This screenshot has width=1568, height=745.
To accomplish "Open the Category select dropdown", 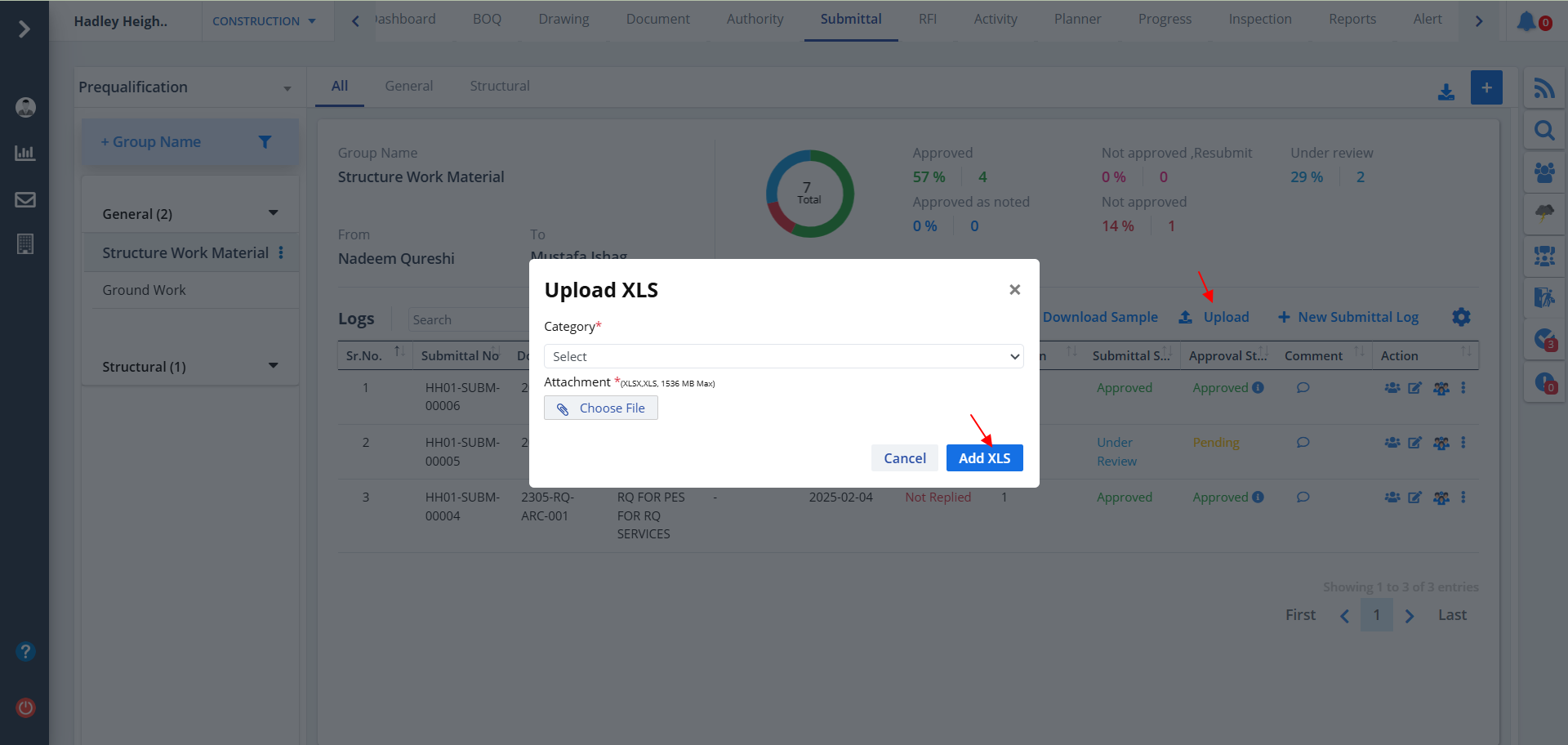I will pos(783,356).
